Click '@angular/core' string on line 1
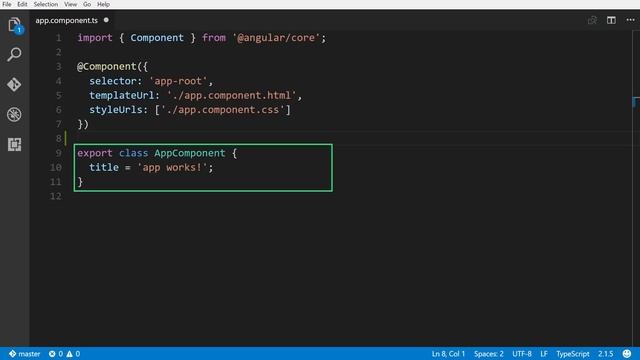Screen dimensions: 640x360 [x=276, y=38]
